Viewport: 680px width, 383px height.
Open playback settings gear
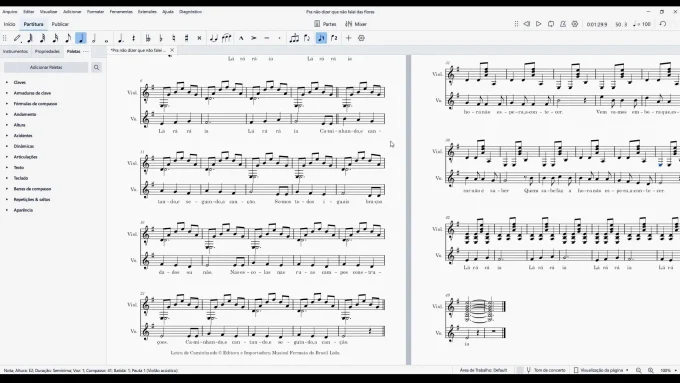coord(575,24)
